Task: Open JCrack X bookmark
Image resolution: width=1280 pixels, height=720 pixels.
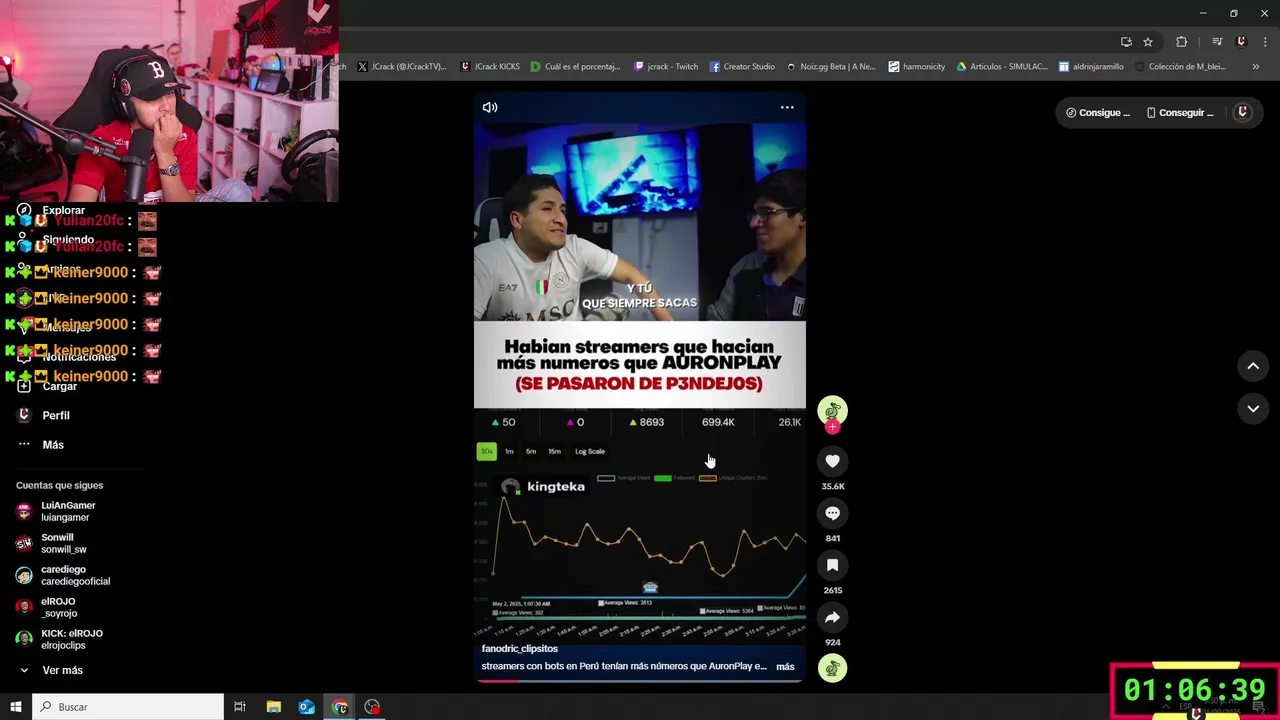Action: point(401,66)
